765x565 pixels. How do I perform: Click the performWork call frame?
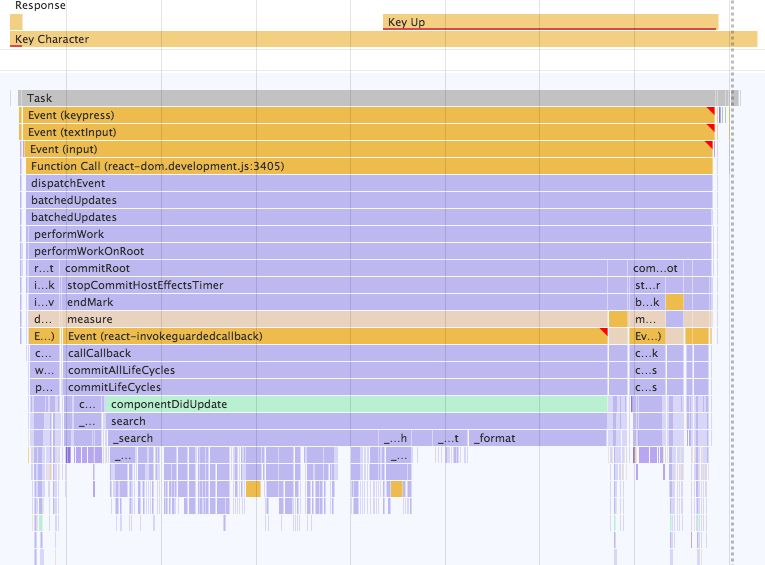368,234
